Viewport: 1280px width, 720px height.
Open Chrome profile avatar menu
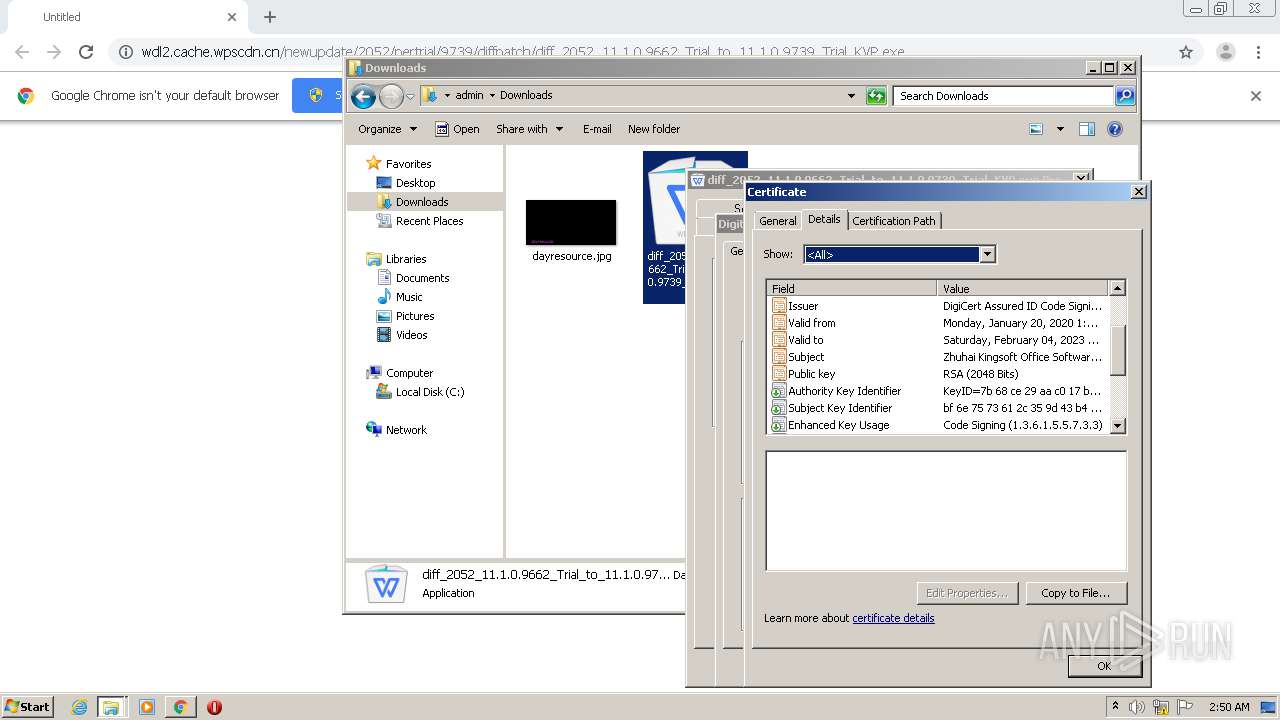tap(1225, 52)
